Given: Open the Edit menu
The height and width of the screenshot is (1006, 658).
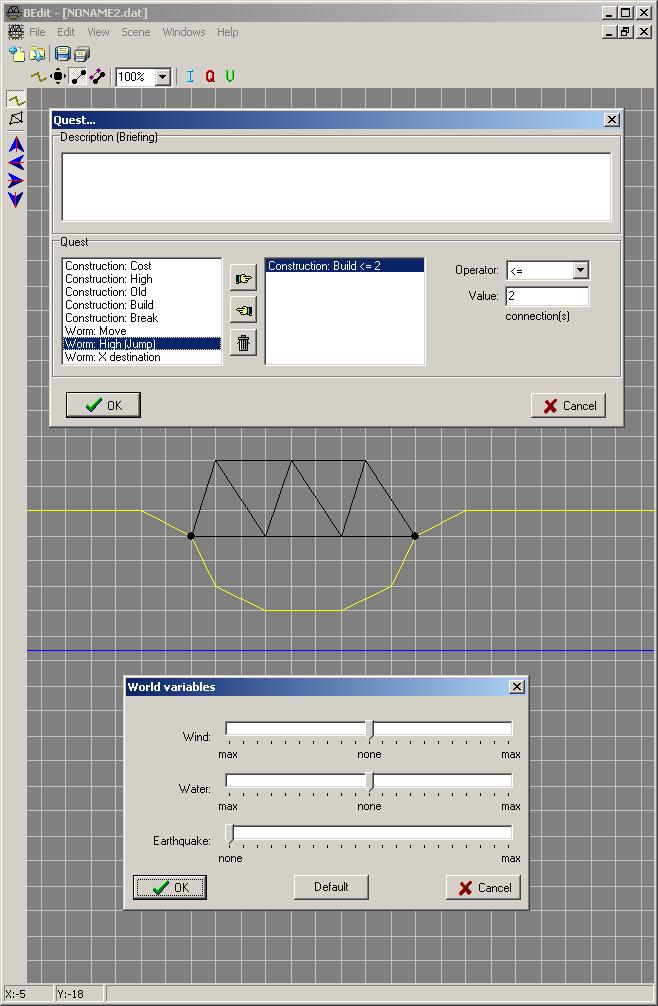Looking at the screenshot, I should click(x=66, y=32).
